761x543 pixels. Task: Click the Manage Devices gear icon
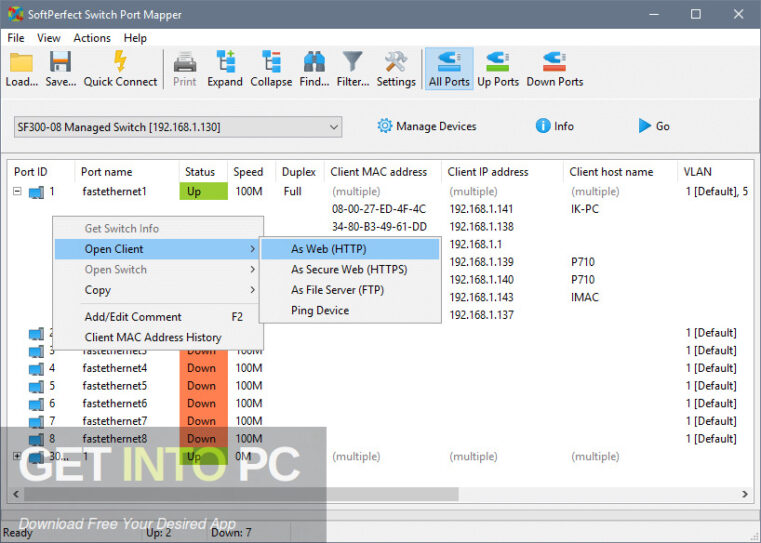pyautogui.click(x=384, y=126)
